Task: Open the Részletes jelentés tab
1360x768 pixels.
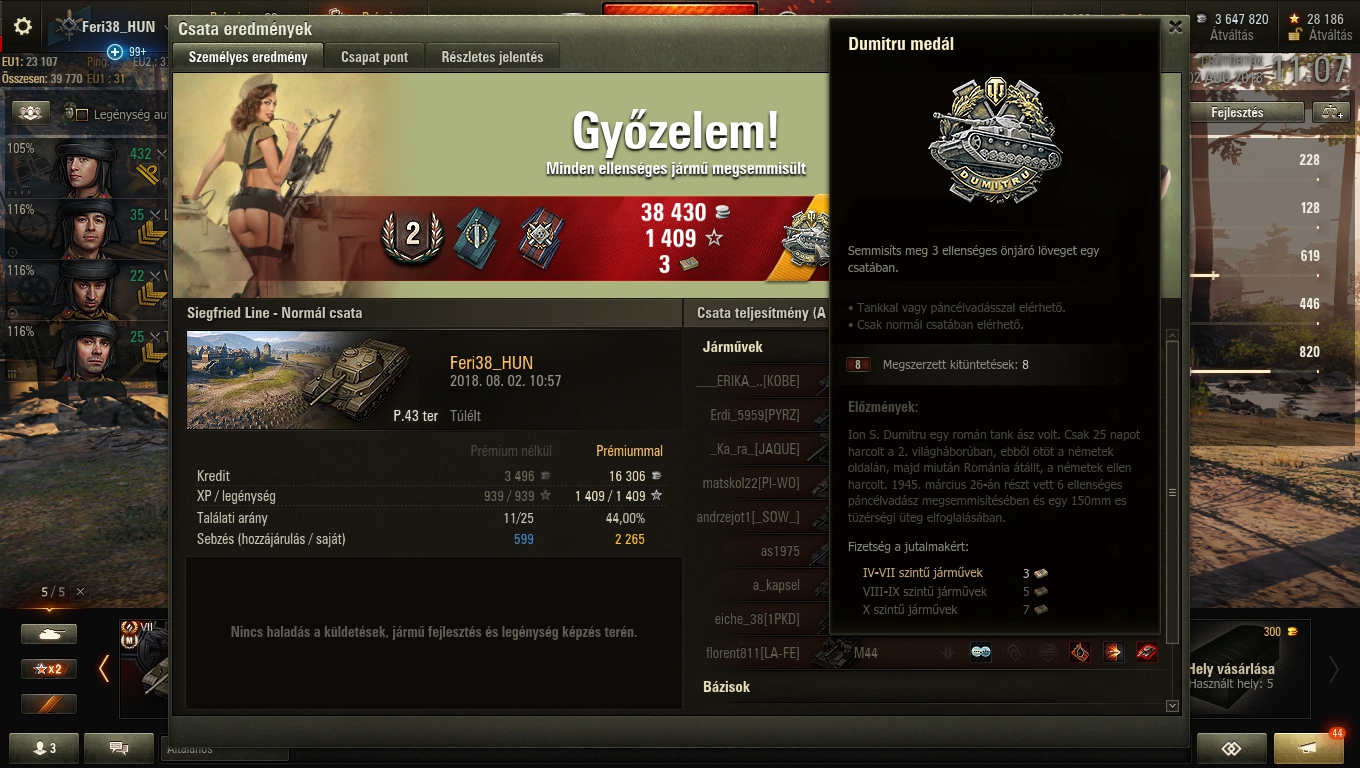Action: pyautogui.click(x=492, y=57)
